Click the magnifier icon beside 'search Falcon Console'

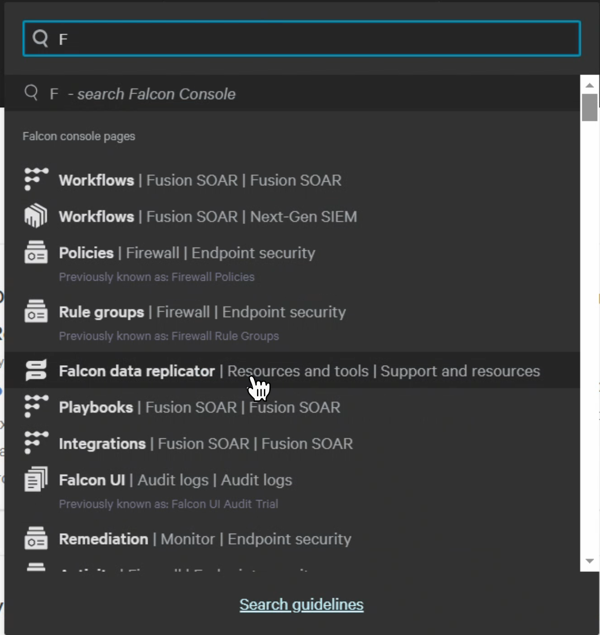31,93
